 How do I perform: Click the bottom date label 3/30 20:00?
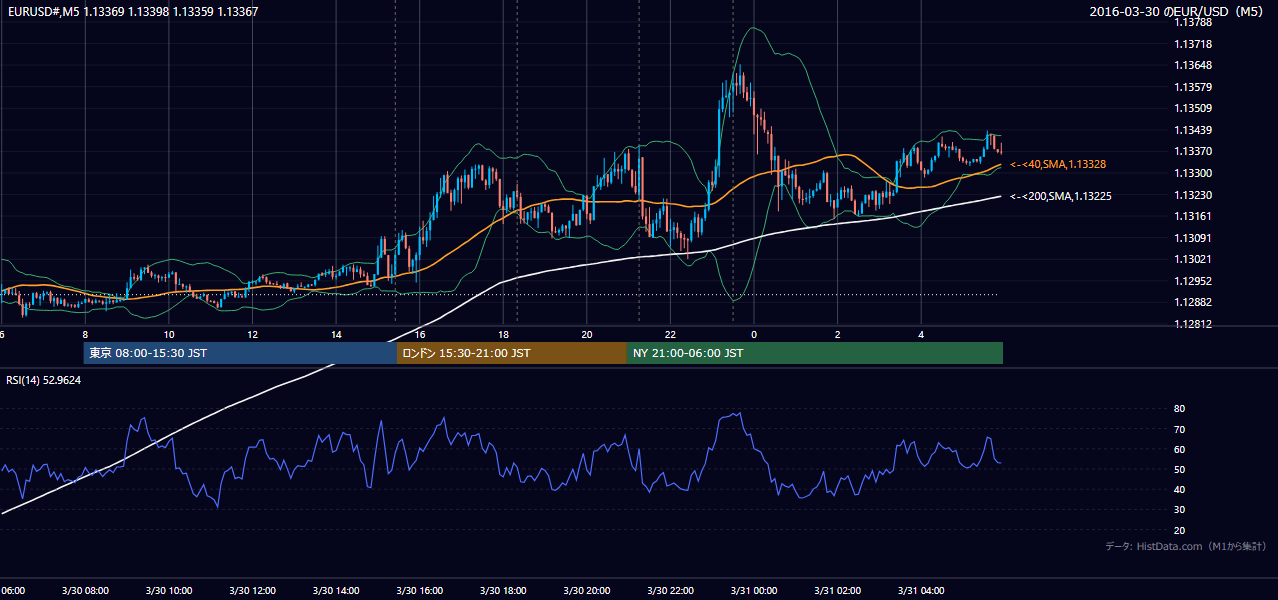point(587,591)
